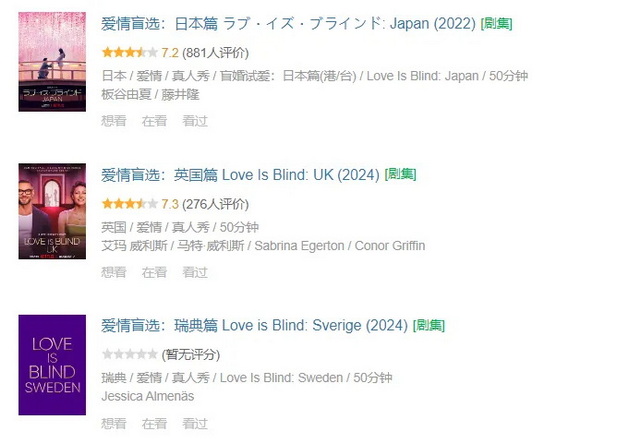Screen dimensions: 640x444
Task: Mark the Japan series as 想看
Action: [x=114, y=121]
